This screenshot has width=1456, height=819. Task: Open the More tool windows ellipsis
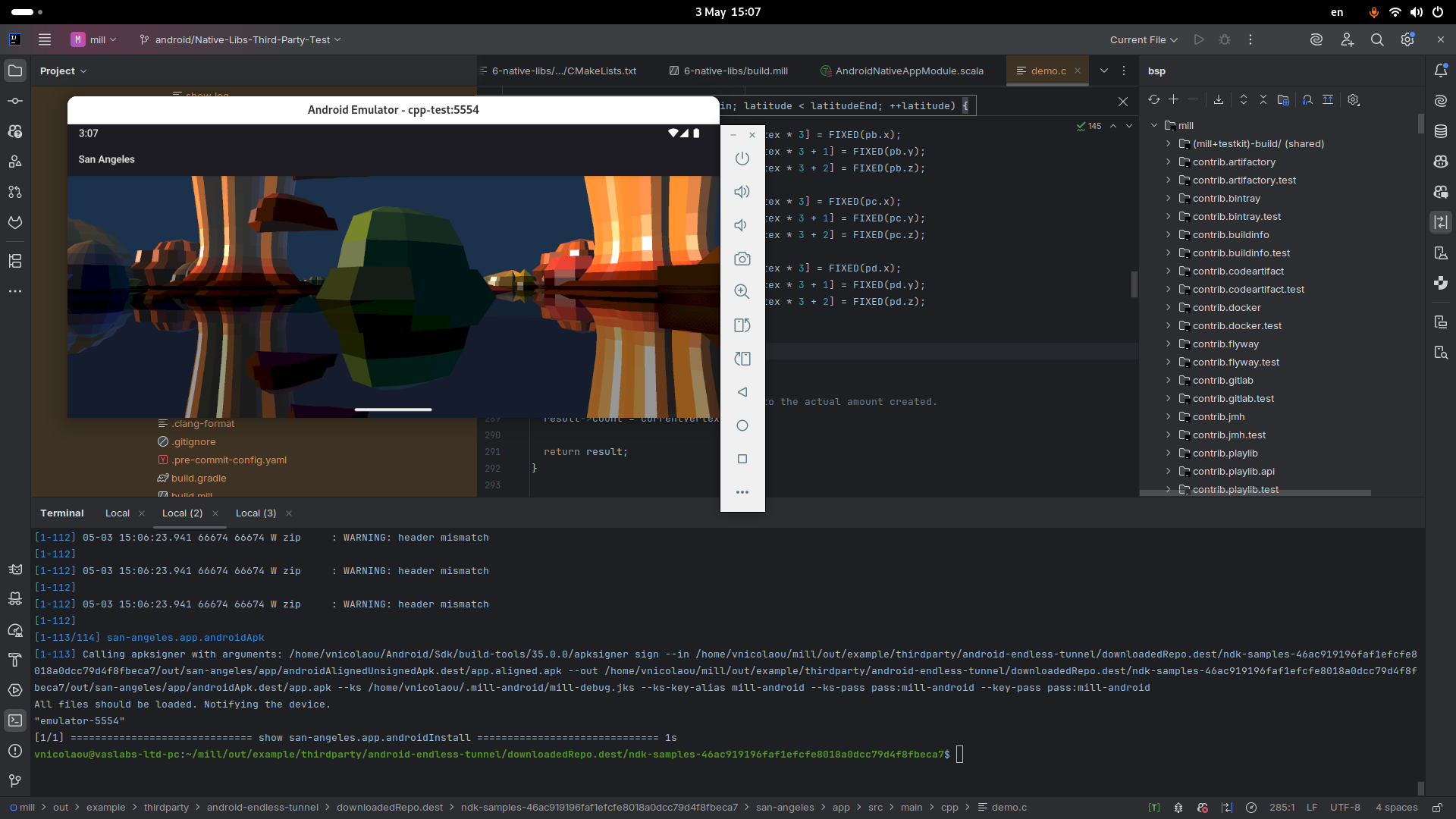click(15, 291)
